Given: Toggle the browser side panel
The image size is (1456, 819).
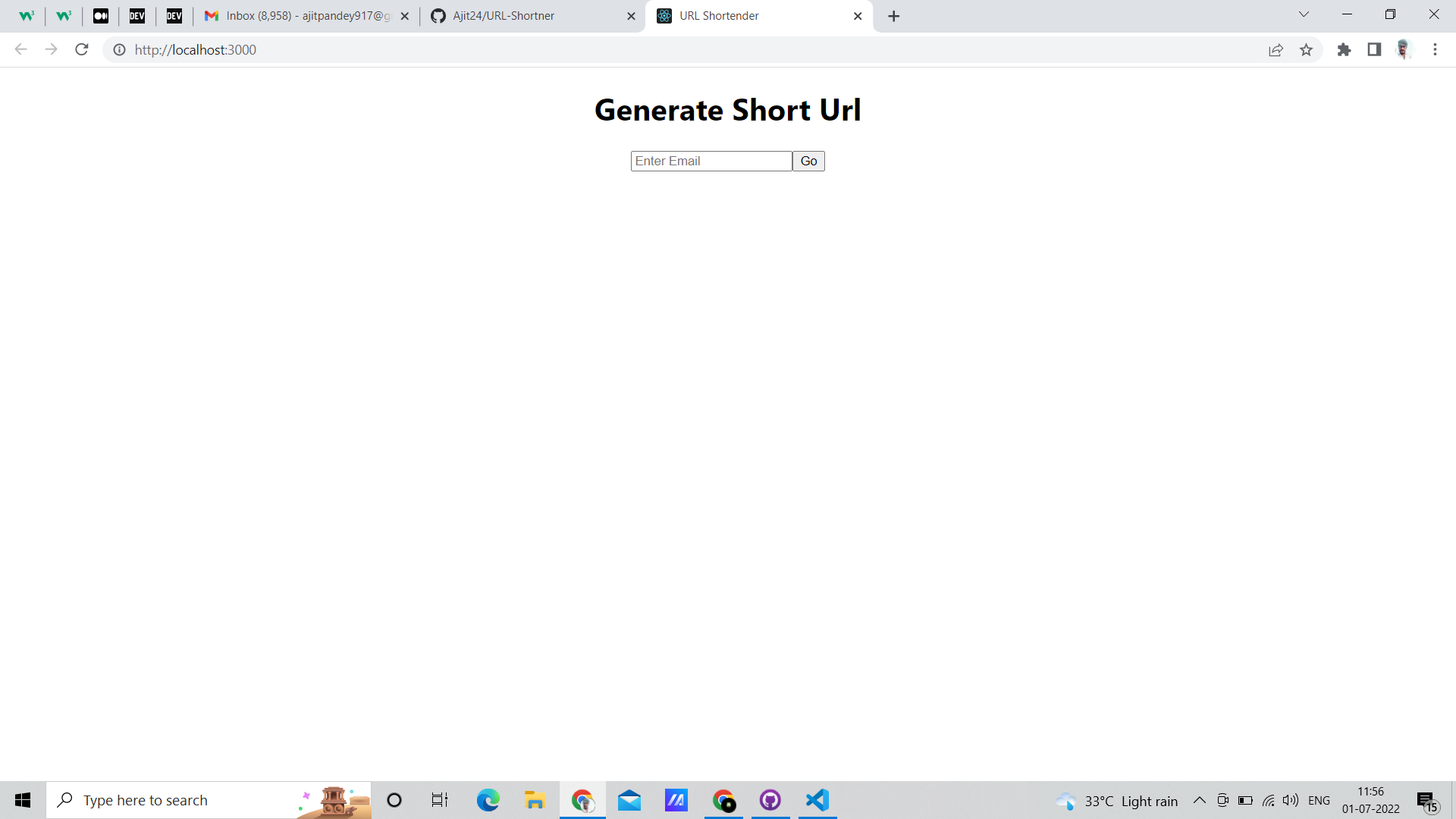Looking at the screenshot, I should [x=1374, y=49].
